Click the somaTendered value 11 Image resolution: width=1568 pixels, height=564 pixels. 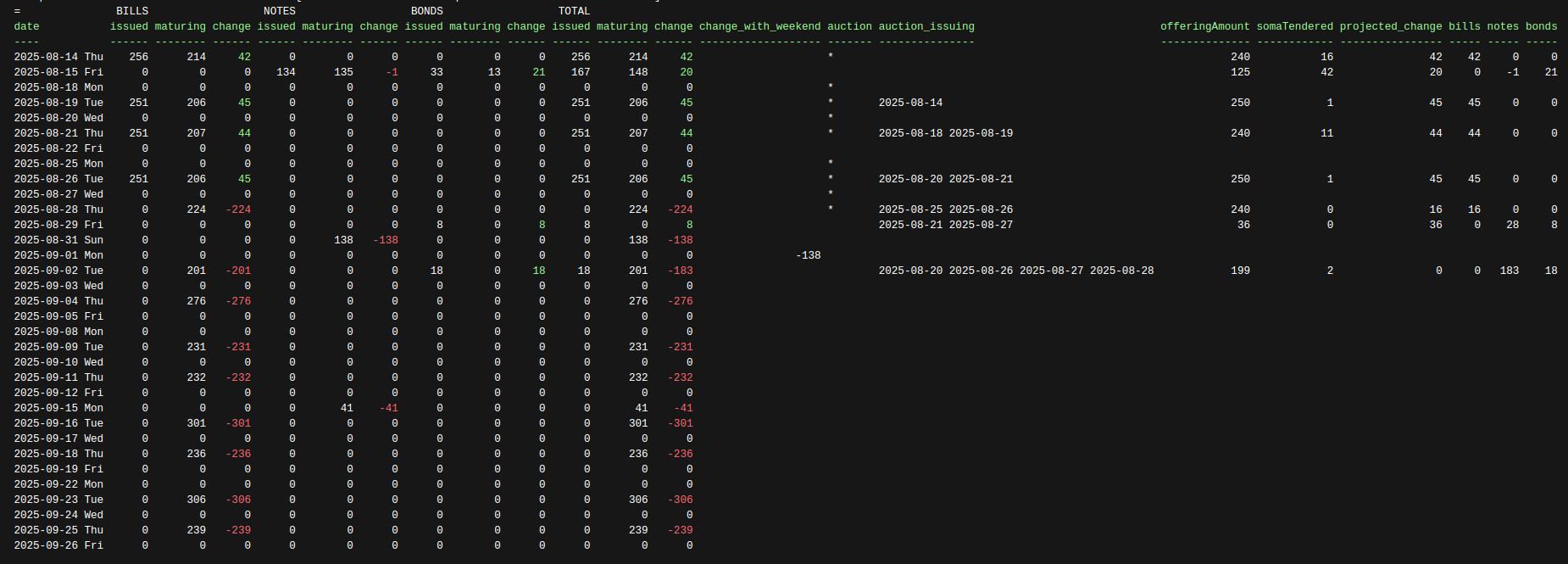point(1326,133)
